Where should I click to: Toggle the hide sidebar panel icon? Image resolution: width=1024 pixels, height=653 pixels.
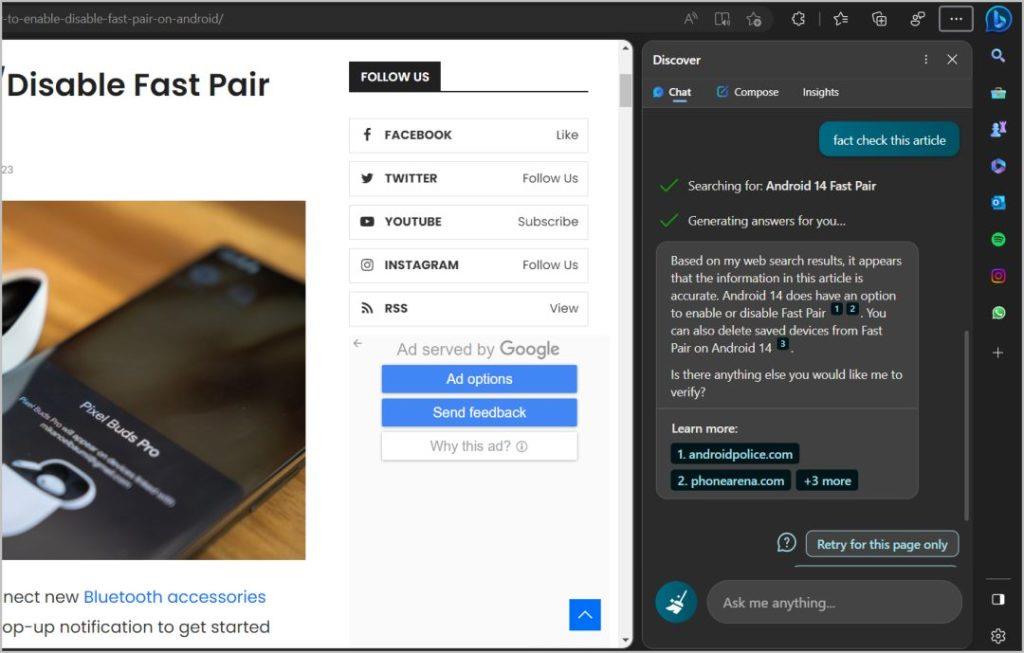(x=998, y=599)
